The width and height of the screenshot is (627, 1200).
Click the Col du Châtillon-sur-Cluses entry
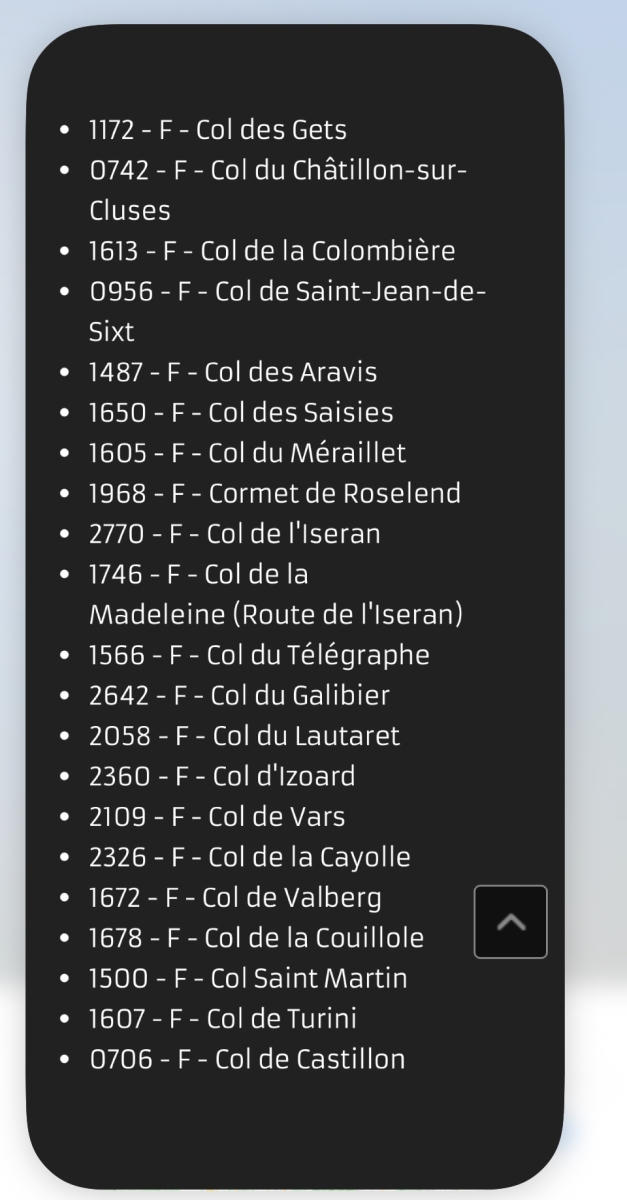pyautogui.click(x=278, y=171)
